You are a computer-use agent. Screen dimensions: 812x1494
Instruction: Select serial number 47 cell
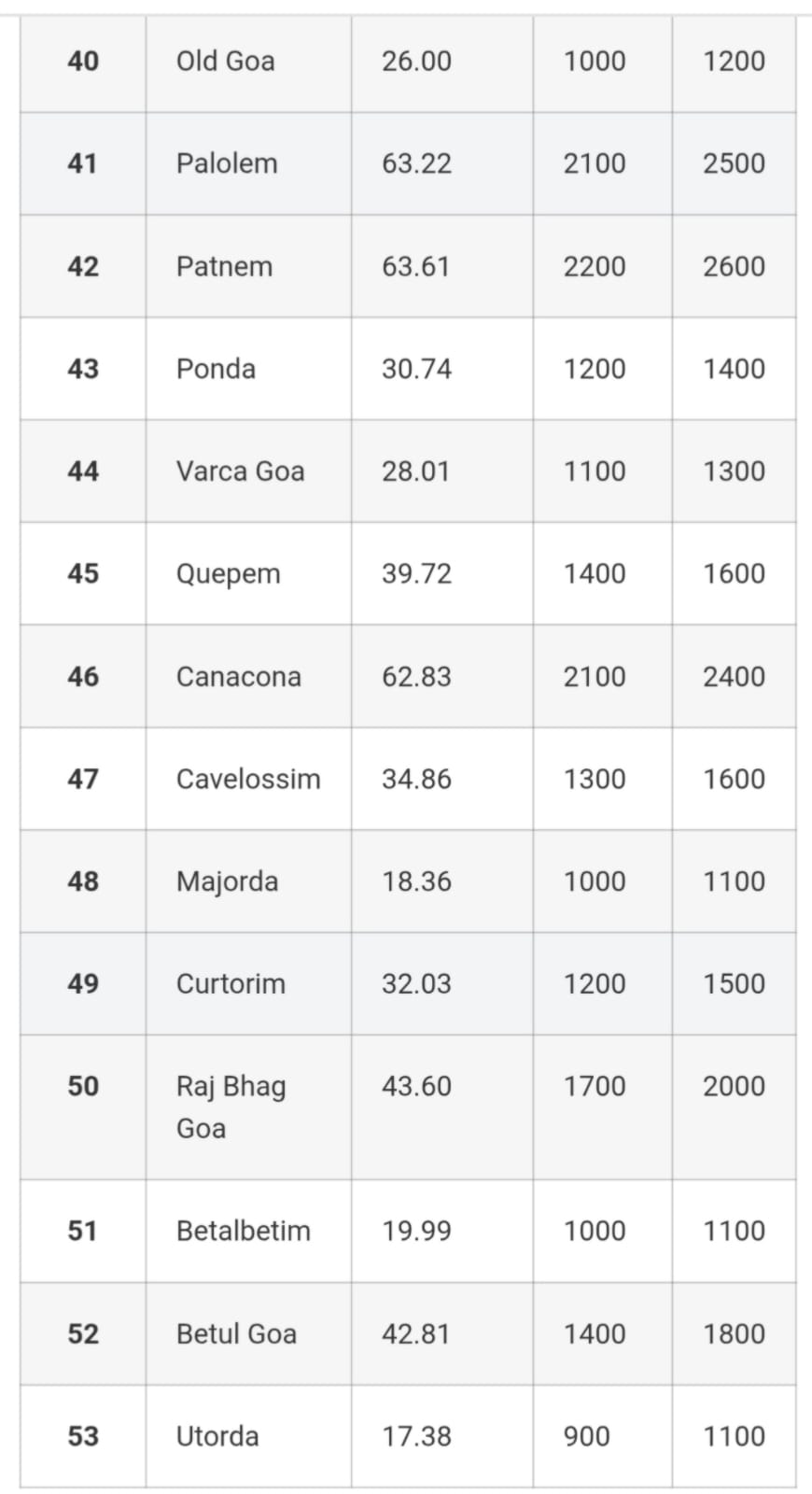coord(83,779)
